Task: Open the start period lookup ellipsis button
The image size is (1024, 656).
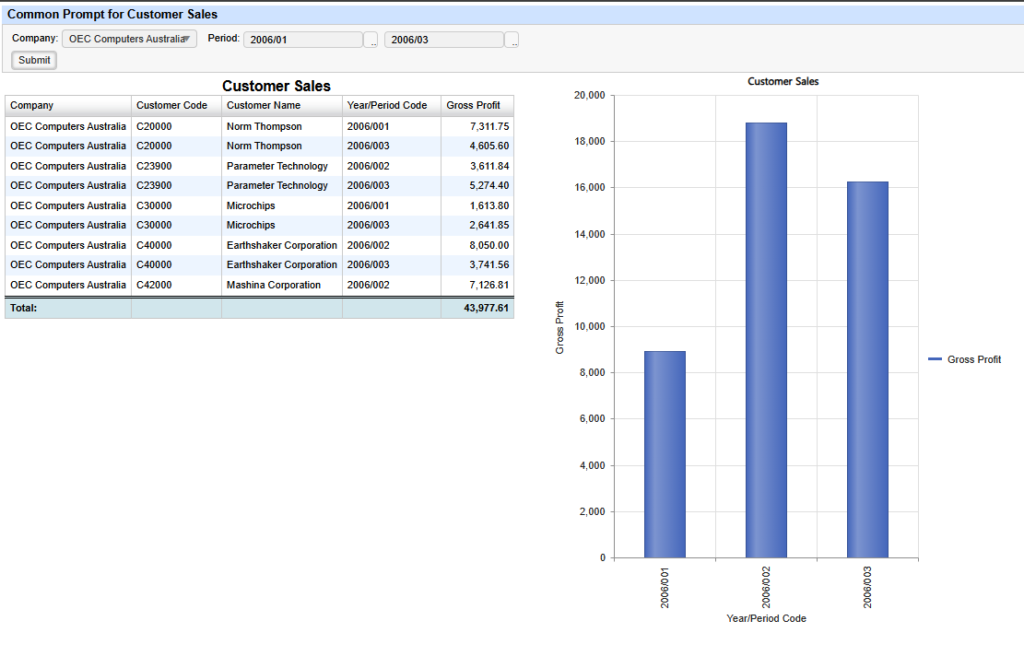Action: point(371,40)
